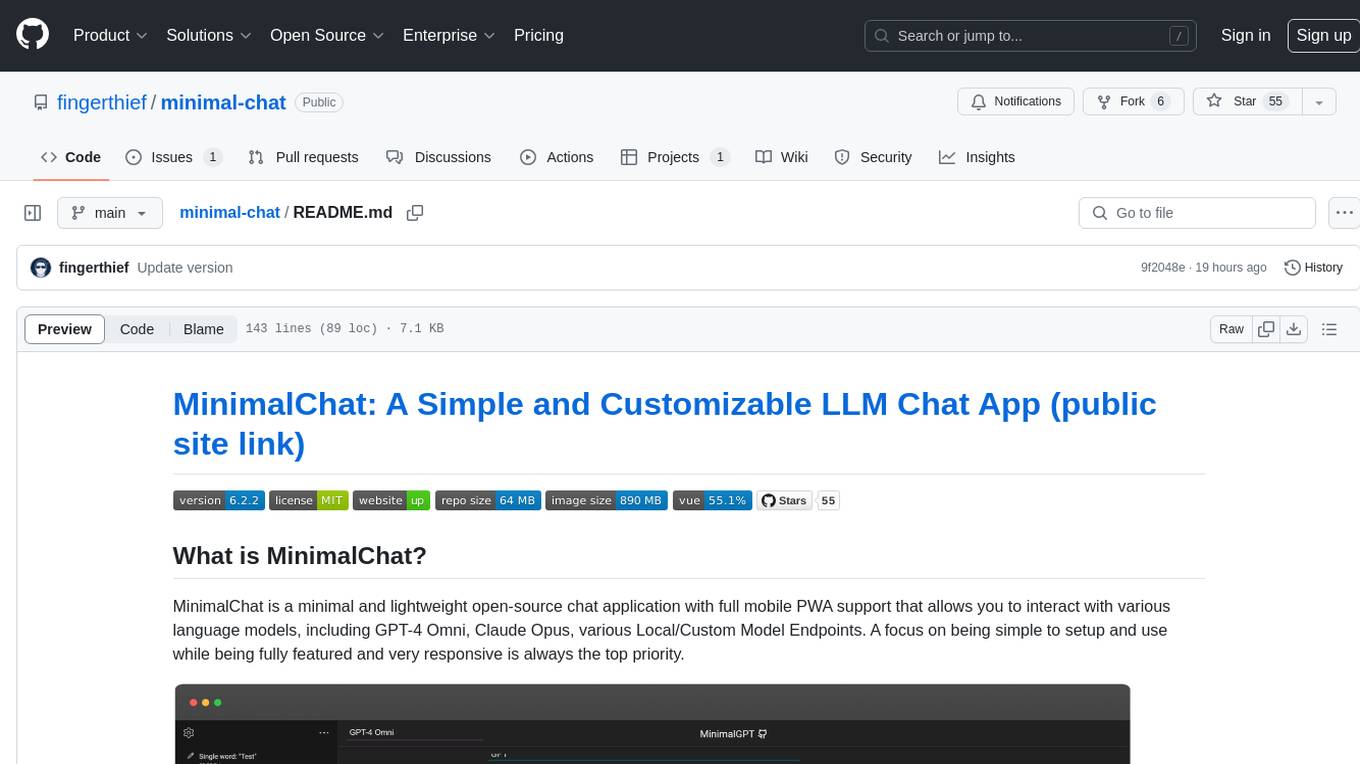1360x764 pixels.
Task: Open the more file actions menu
Action: [x=1344, y=213]
